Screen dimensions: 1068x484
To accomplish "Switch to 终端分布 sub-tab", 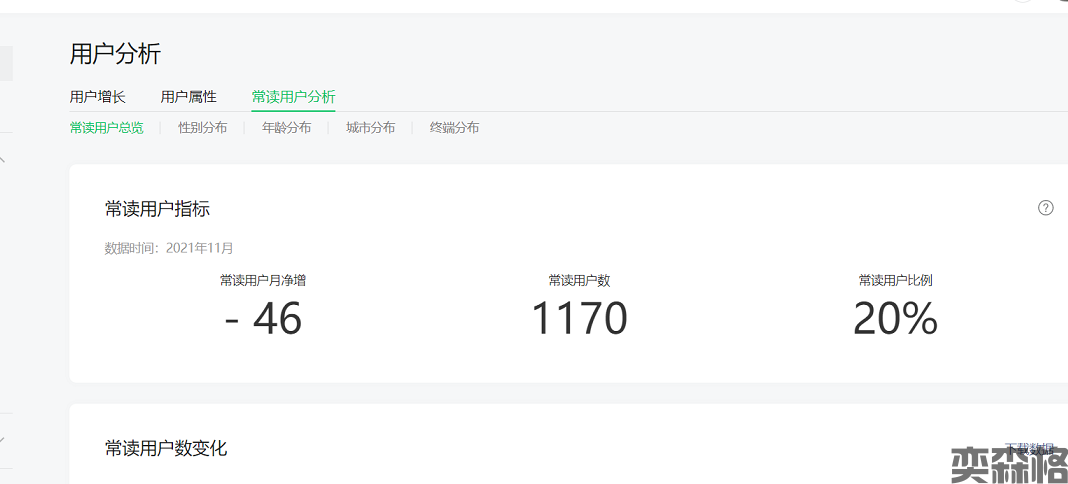I will coord(454,128).
